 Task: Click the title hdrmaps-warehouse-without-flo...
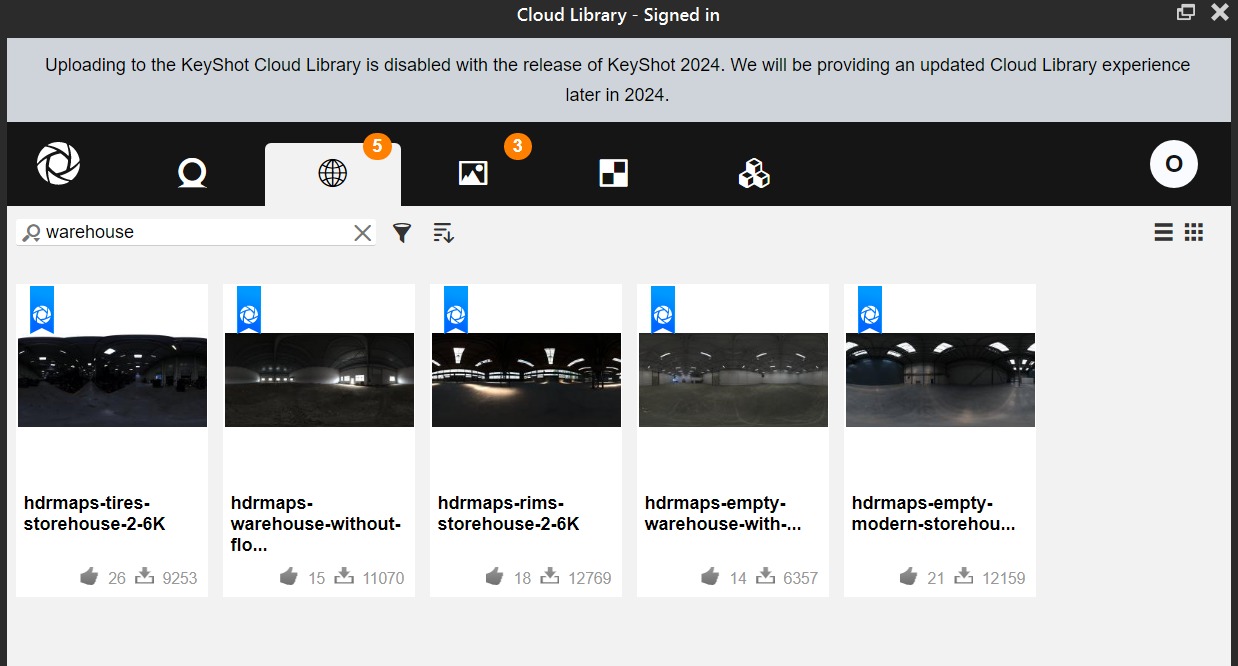(x=315, y=524)
